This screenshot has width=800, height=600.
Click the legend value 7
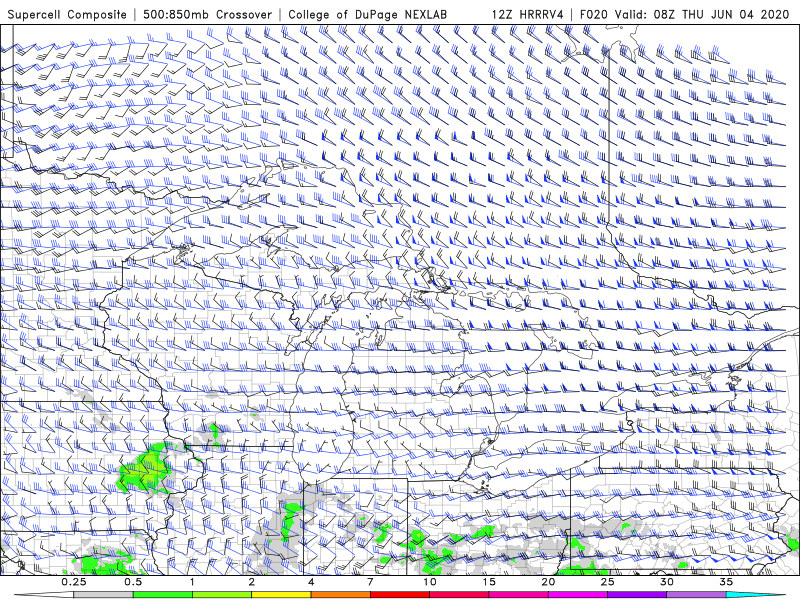pos(370,582)
